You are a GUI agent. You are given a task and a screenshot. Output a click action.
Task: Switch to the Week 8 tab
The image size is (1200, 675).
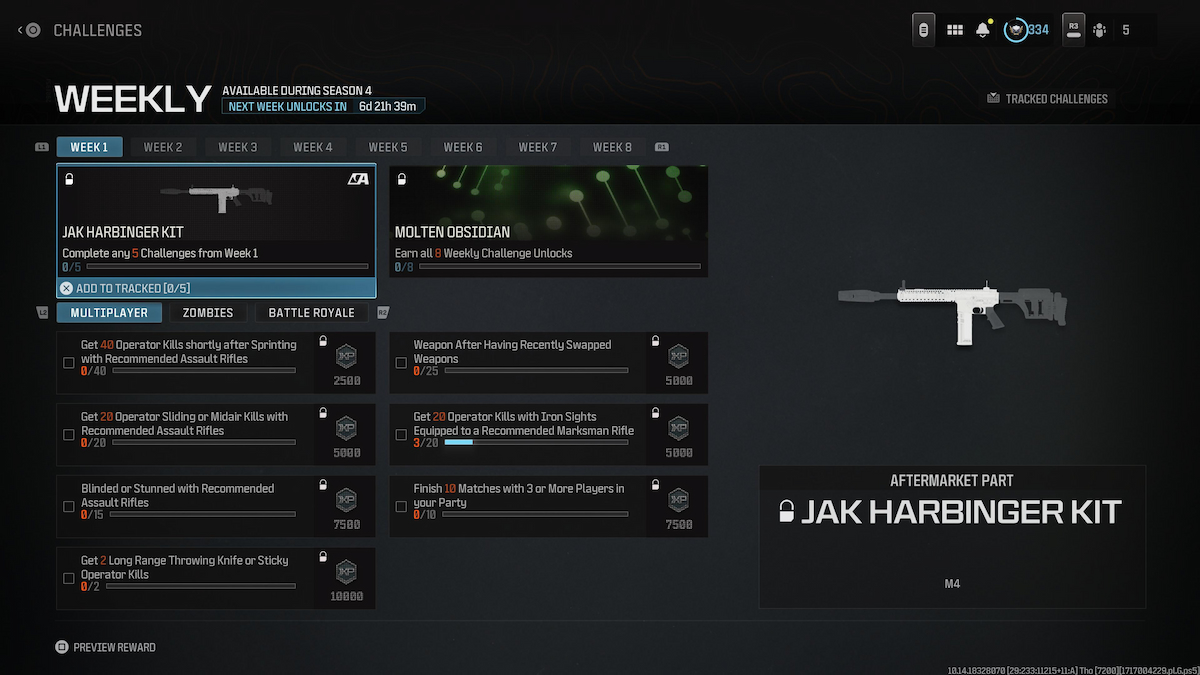coord(612,147)
